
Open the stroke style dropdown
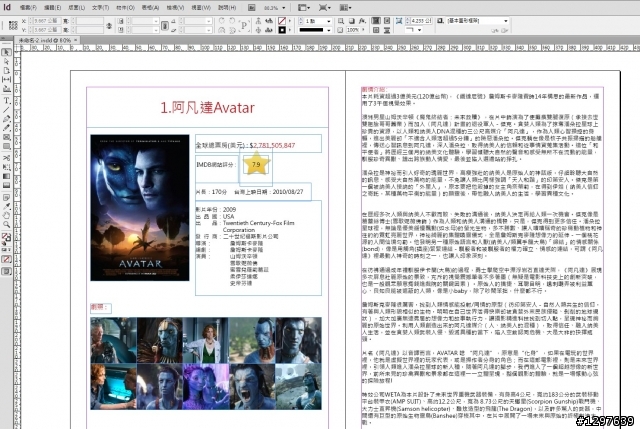coord(328,30)
